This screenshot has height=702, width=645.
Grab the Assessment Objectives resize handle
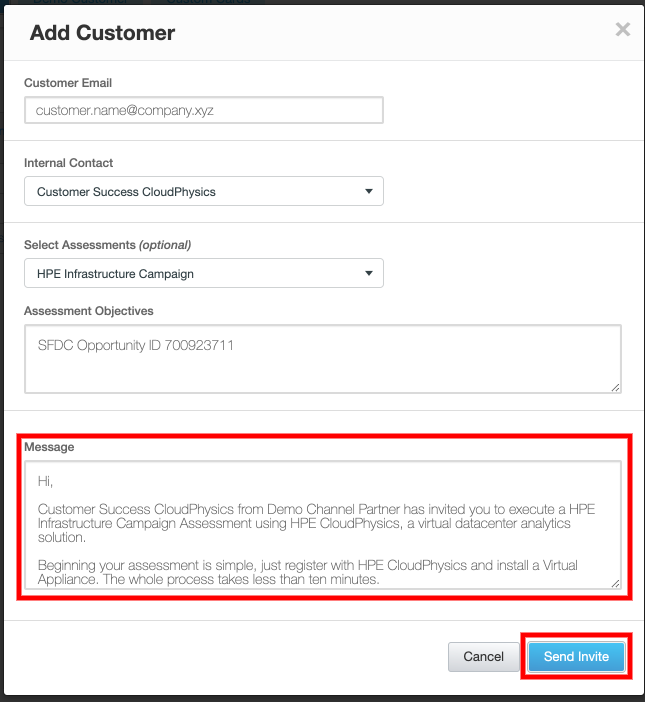click(615, 387)
